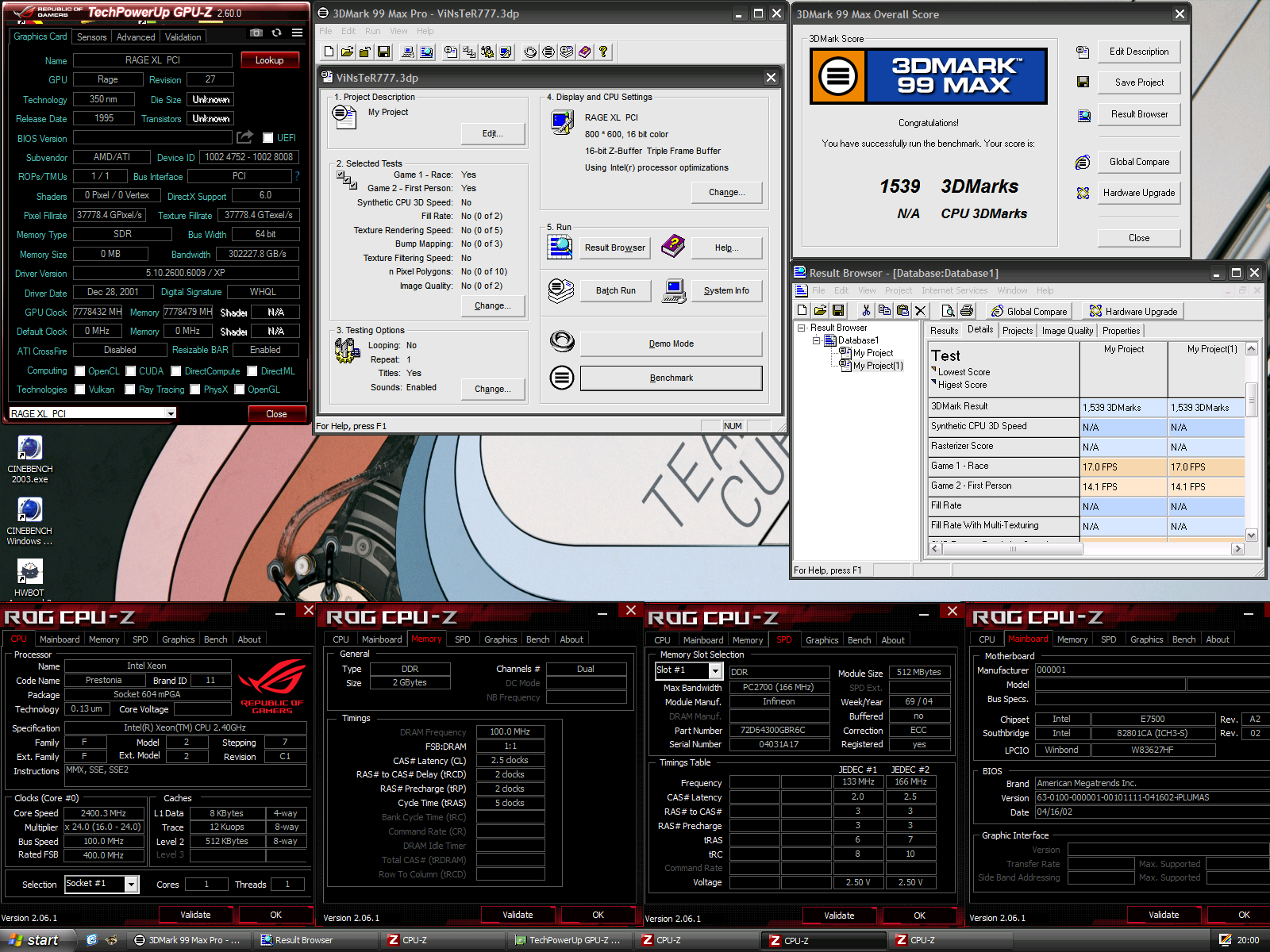The width and height of the screenshot is (1270, 952).
Task: Toggle the PhysX checkbox
Action: pos(195,390)
